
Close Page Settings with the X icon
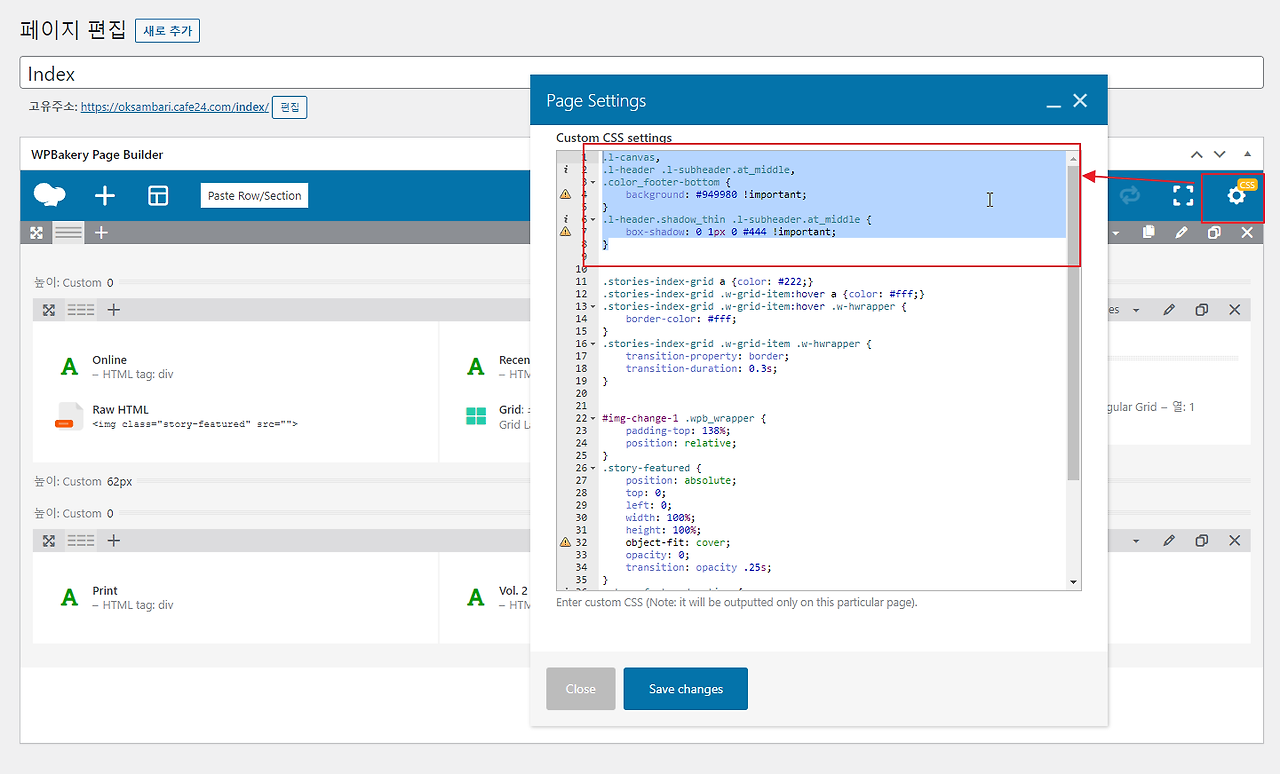coord(1080,101)
